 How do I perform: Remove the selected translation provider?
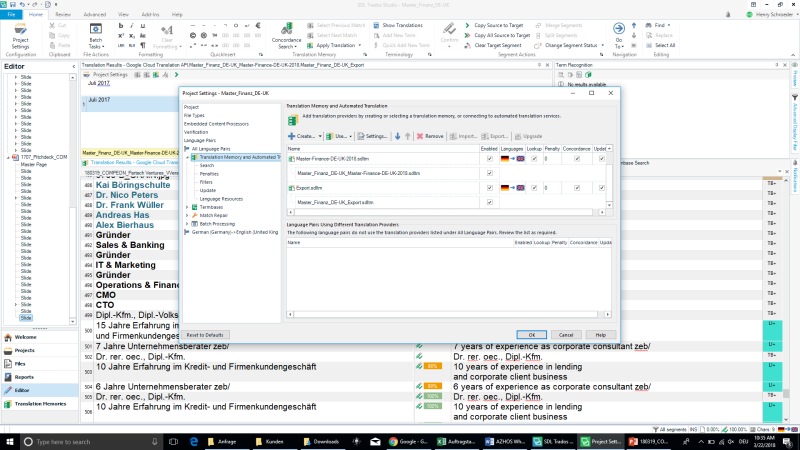(430, 136)
